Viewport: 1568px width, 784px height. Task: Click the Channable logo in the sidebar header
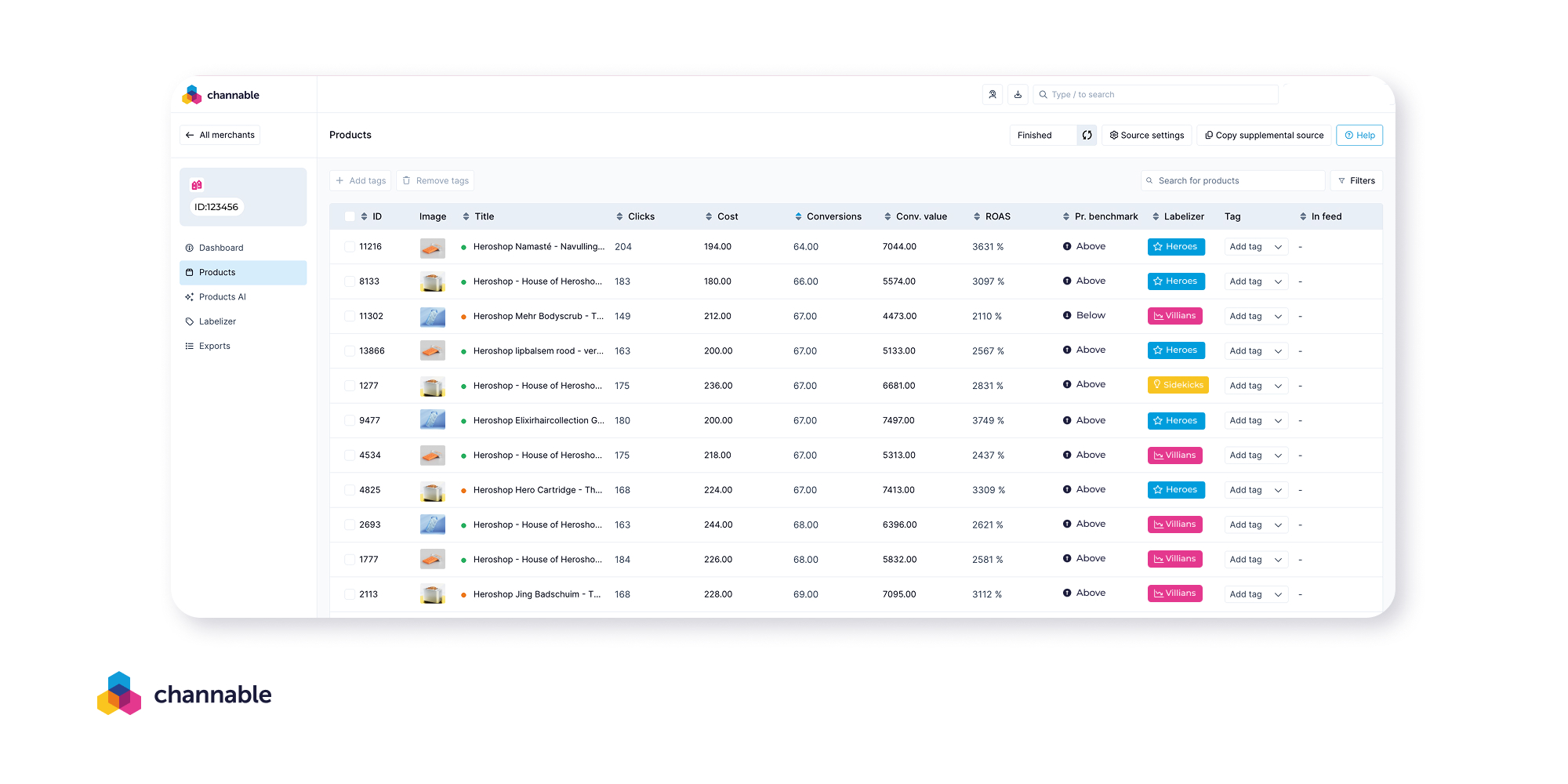click(x=221, y=95)
